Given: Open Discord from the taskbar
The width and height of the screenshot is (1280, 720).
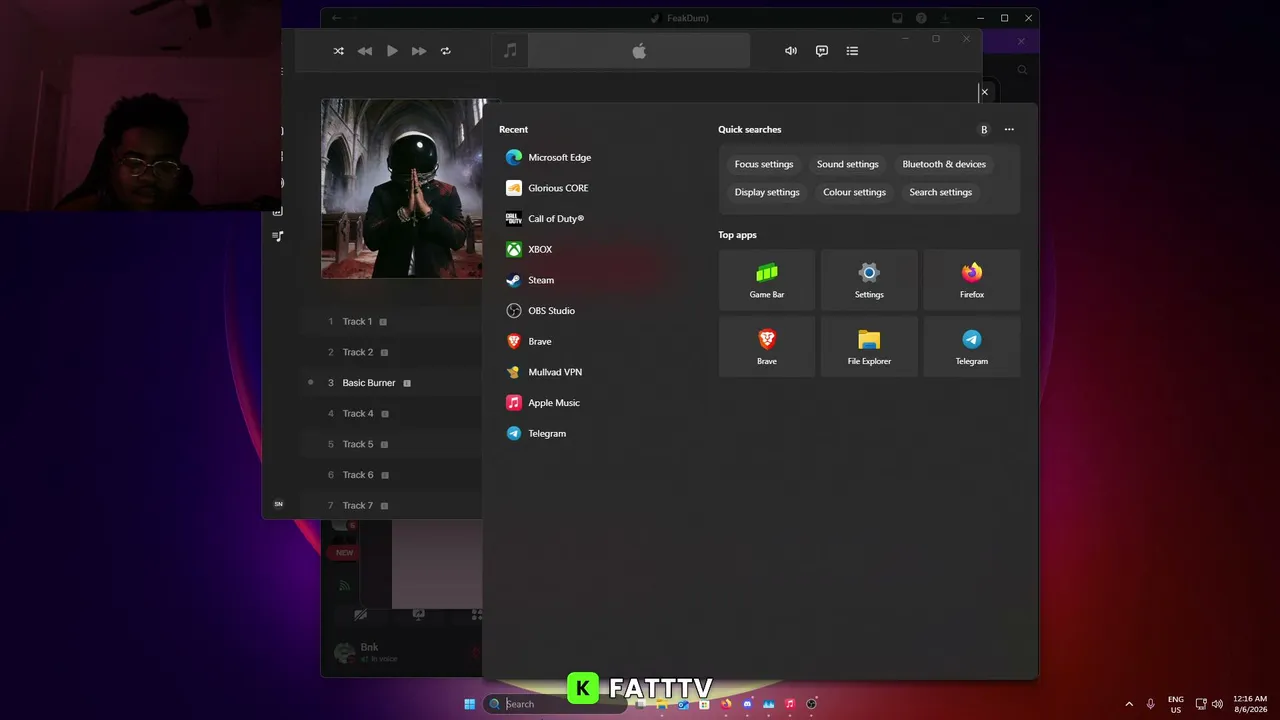Looking at the screenshot, I should (747, 704).
